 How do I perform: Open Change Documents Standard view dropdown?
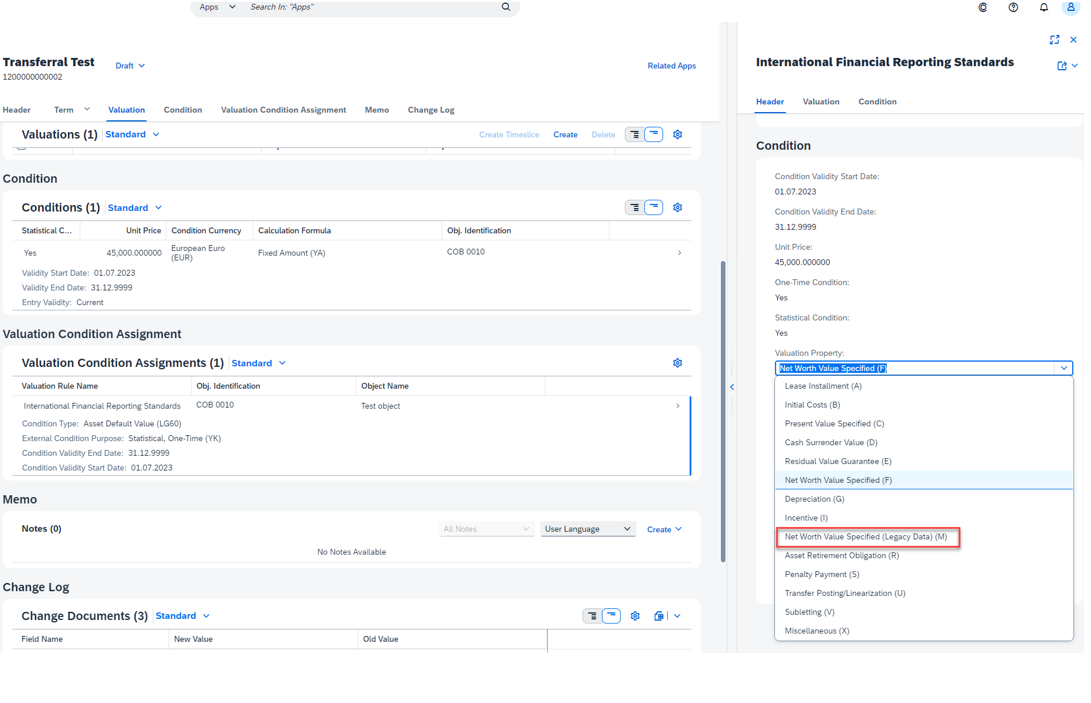tap(183, 616)
